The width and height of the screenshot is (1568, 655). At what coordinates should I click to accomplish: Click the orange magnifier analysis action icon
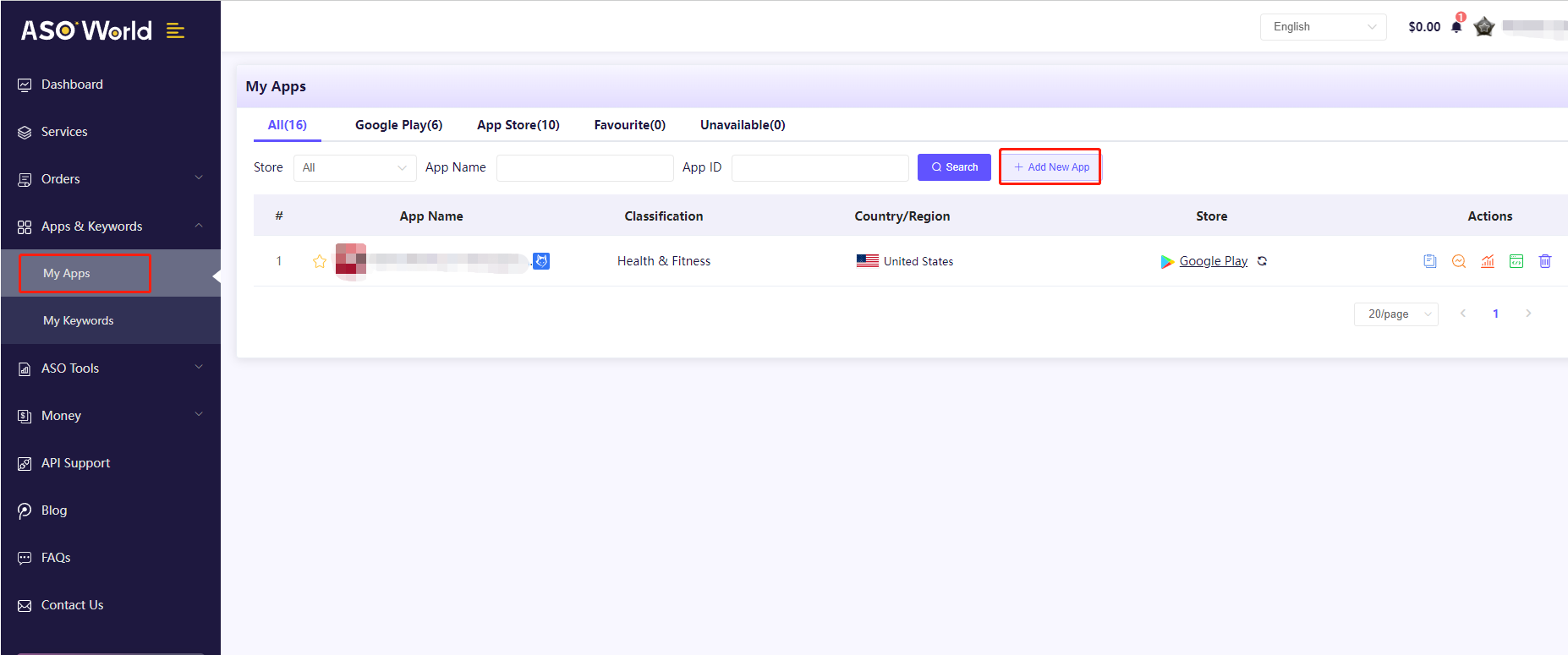click(1459, 261)
